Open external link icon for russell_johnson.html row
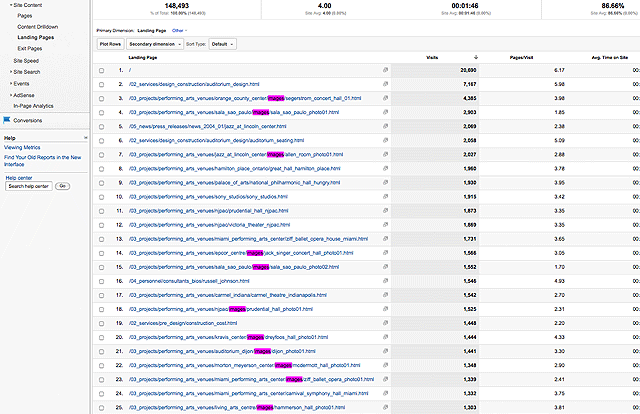The height and width of the screenshot is (414, 640). 385,282
